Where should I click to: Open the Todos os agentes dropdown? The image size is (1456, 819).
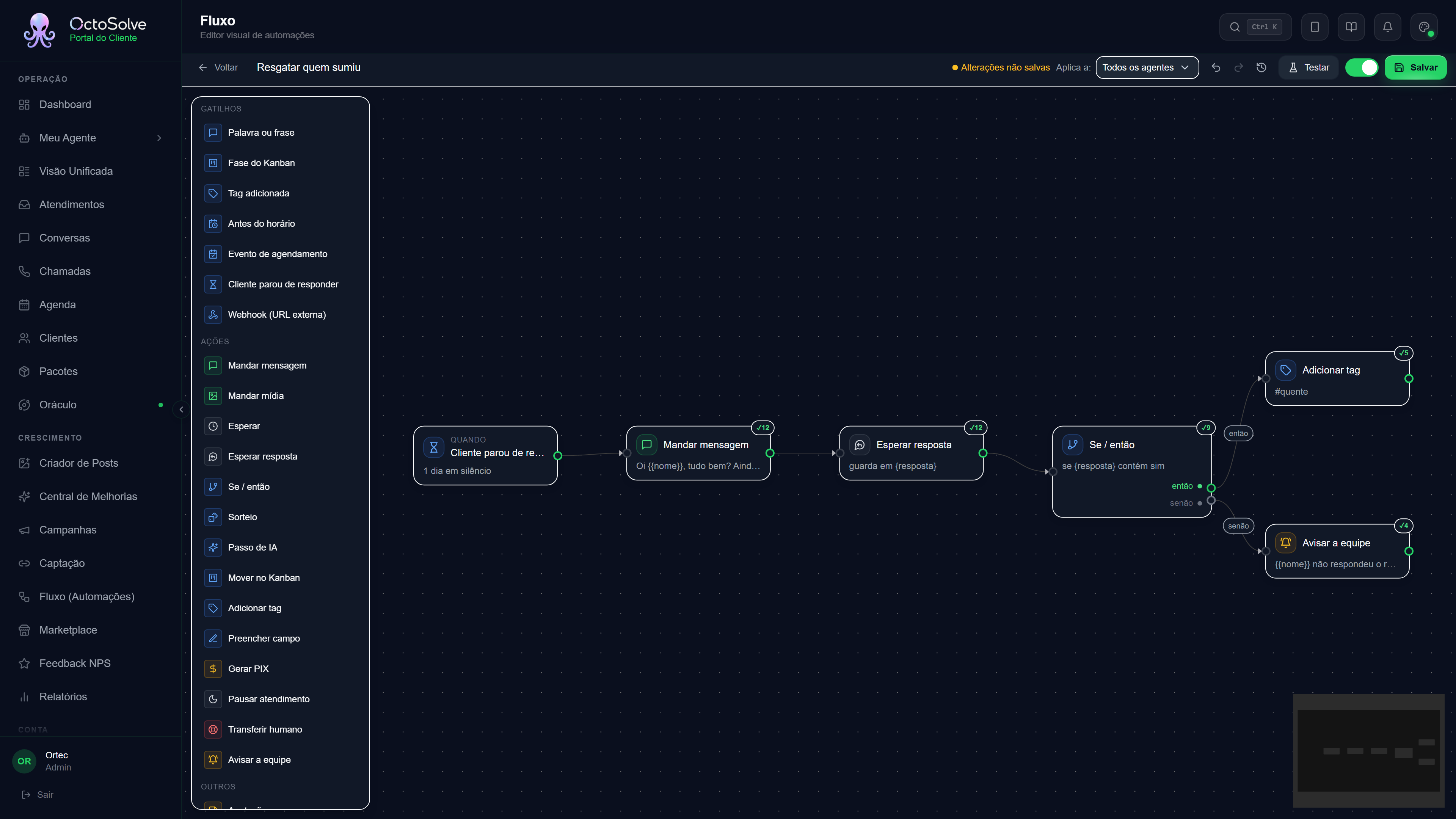click(x=1147, y=67)
